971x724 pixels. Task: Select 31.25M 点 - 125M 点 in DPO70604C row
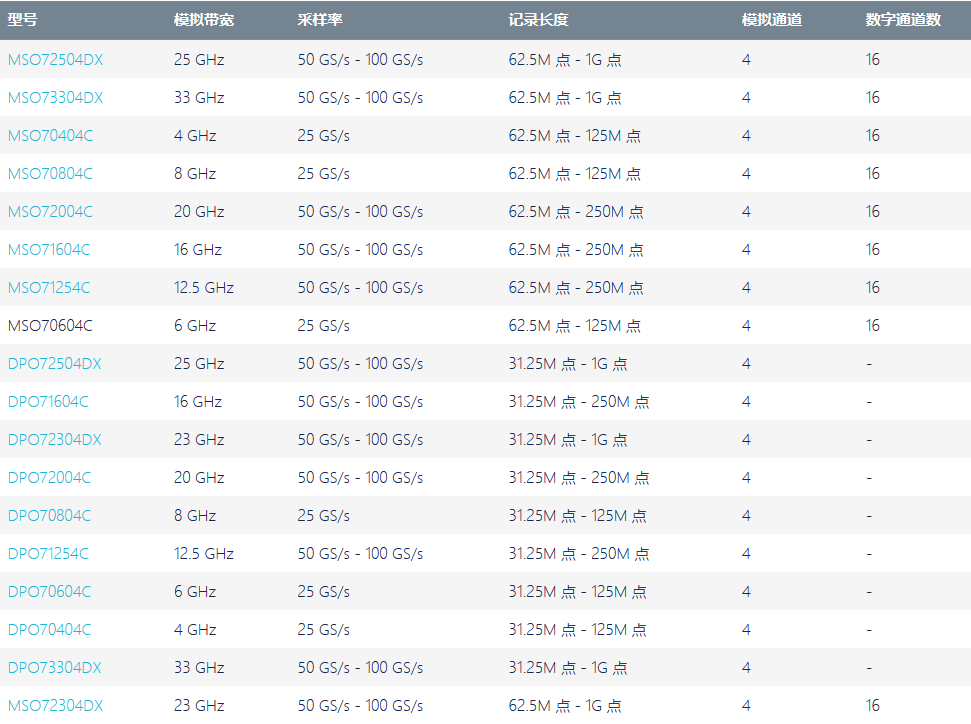click(x=578, y=591)
